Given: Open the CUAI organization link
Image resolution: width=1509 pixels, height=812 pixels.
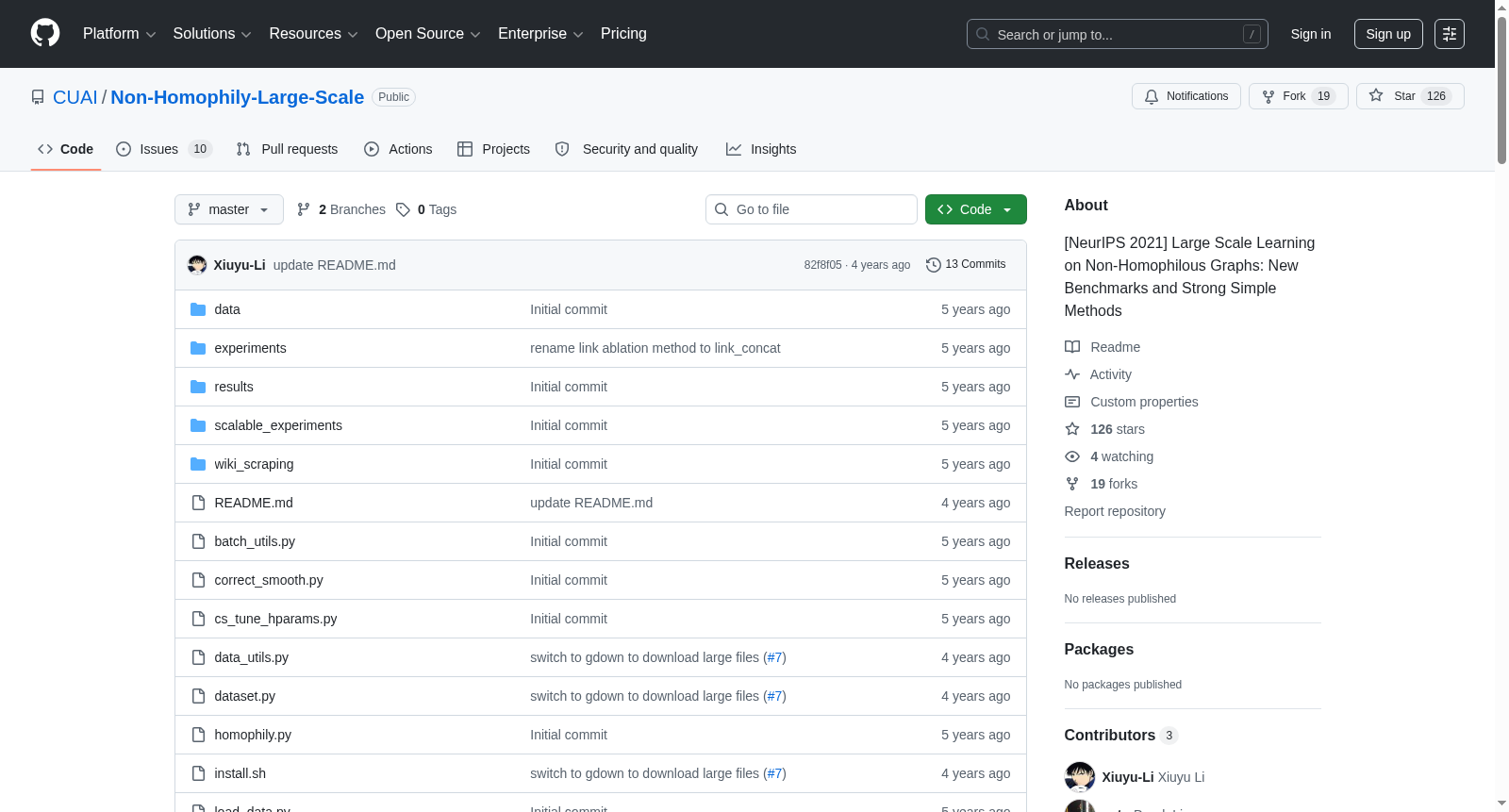Looking at the screenshot, I should (75, 97).
